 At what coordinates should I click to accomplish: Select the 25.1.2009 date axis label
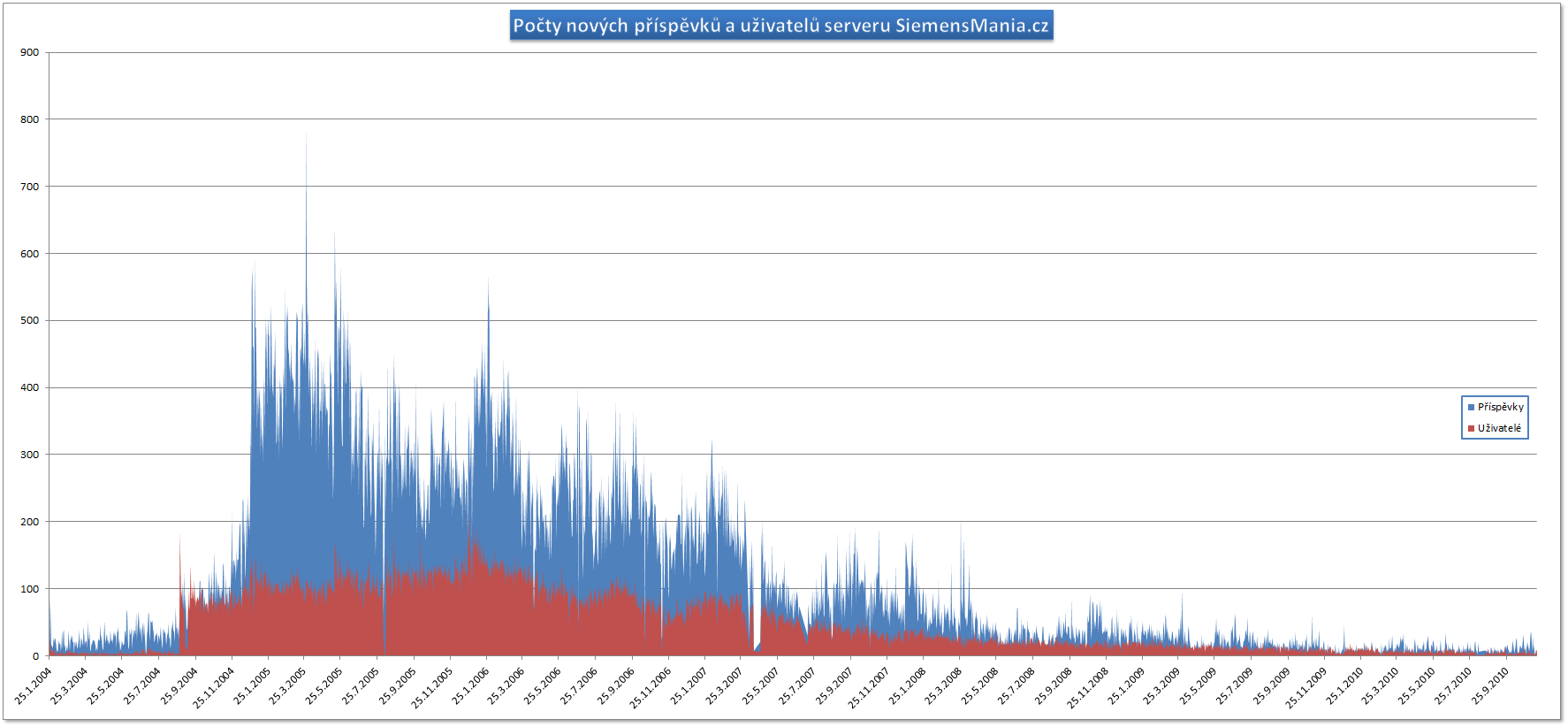click(x=1124, y=686)
